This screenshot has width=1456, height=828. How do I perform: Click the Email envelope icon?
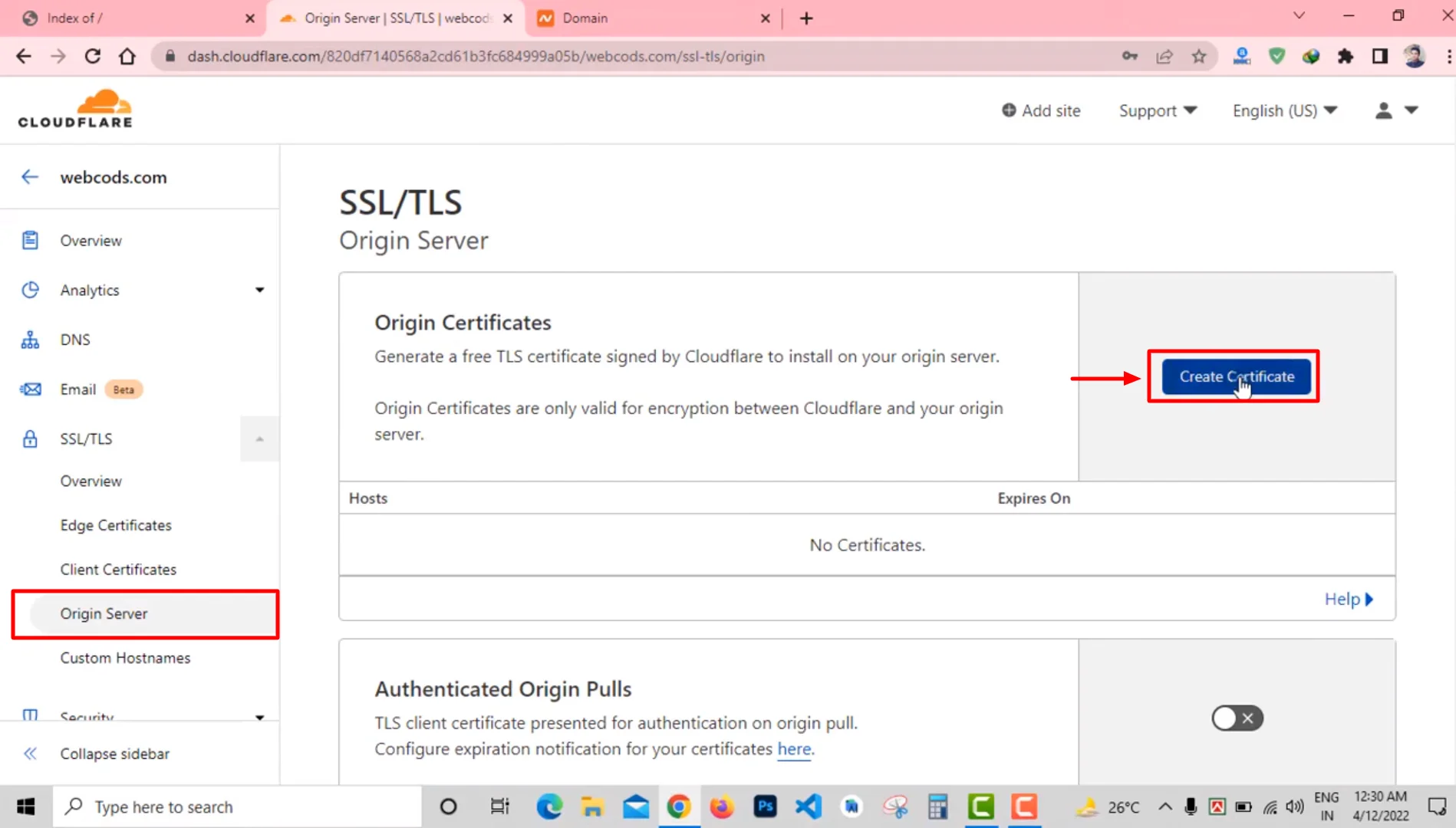[x=30, y=389]
